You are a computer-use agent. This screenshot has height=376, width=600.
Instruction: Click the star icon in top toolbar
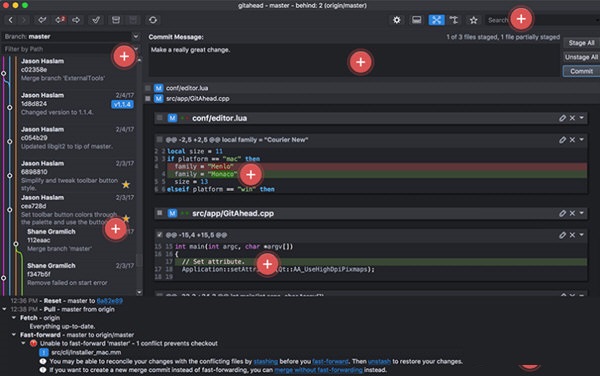(x=473, y=20)
